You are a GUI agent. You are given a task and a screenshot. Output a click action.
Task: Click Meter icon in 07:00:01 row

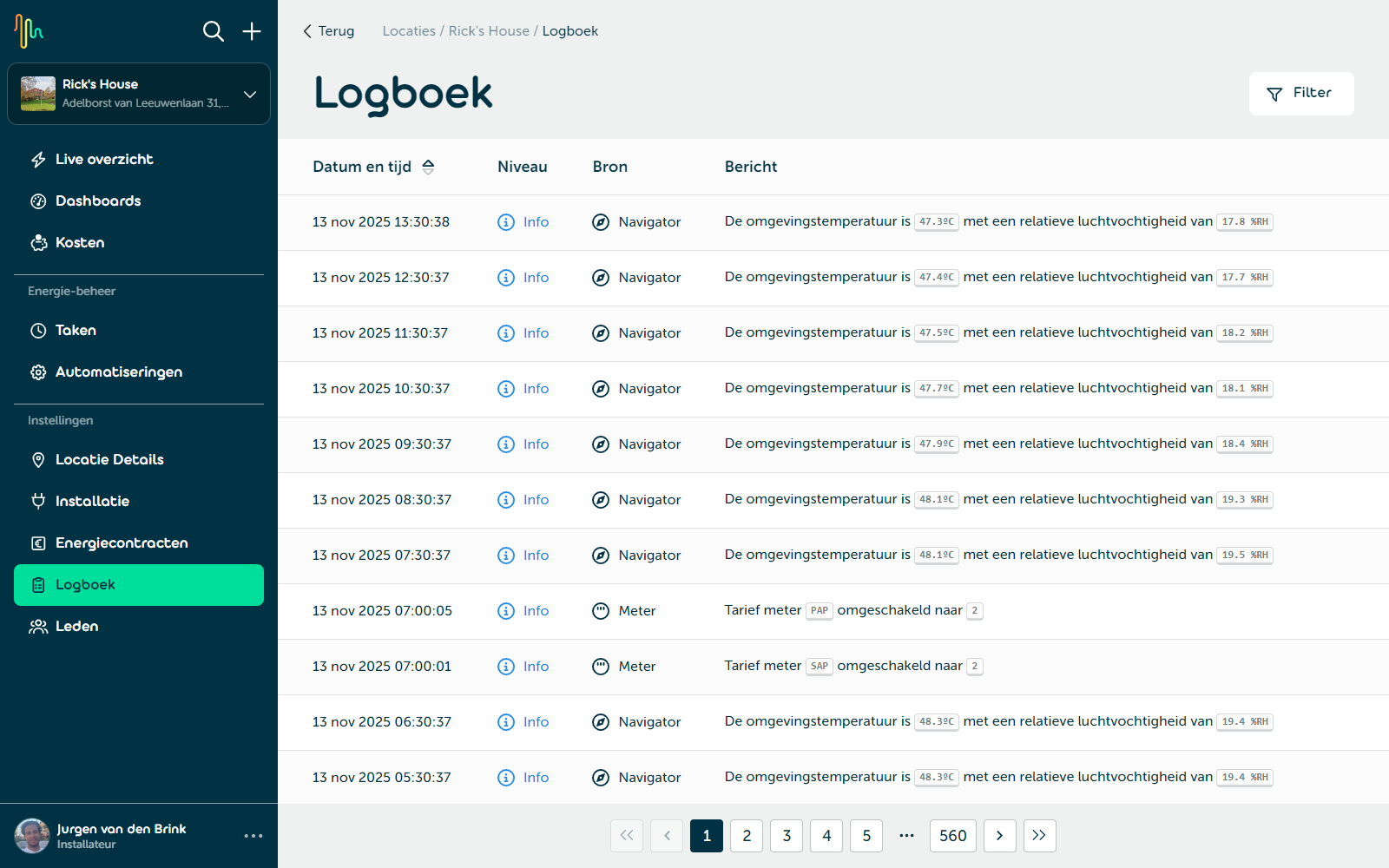(x=601, y=667)
